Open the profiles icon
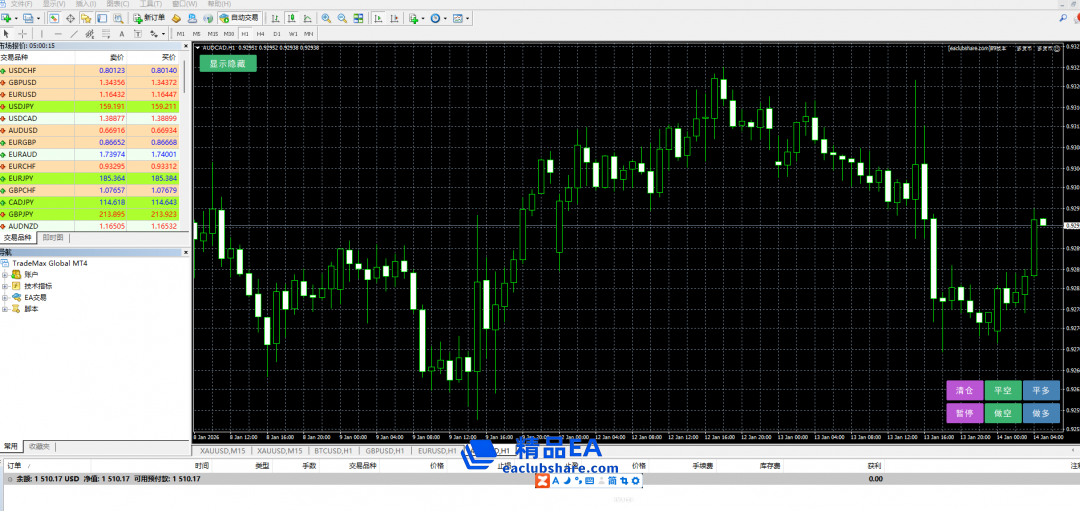Viewport: 1080px width, 511px height. tap(28, 18)
